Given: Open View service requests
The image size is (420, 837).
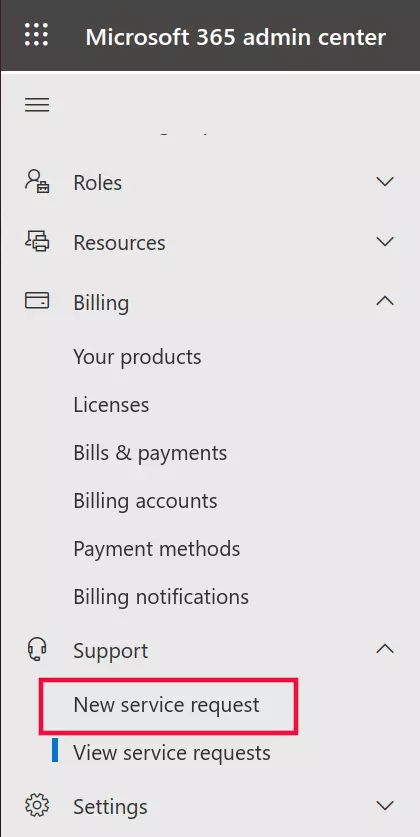Looking at the screenshot, I should (x=172, y=753).
